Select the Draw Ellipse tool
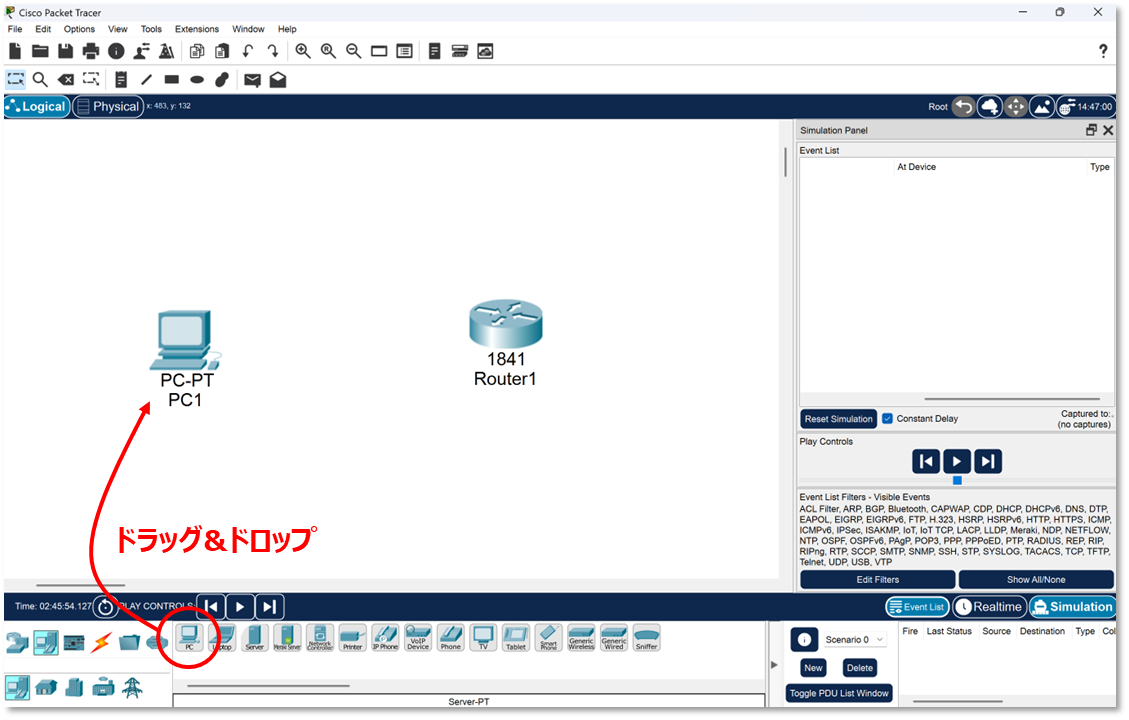The width and height of the screenshot is (1129, 720). 197,80
